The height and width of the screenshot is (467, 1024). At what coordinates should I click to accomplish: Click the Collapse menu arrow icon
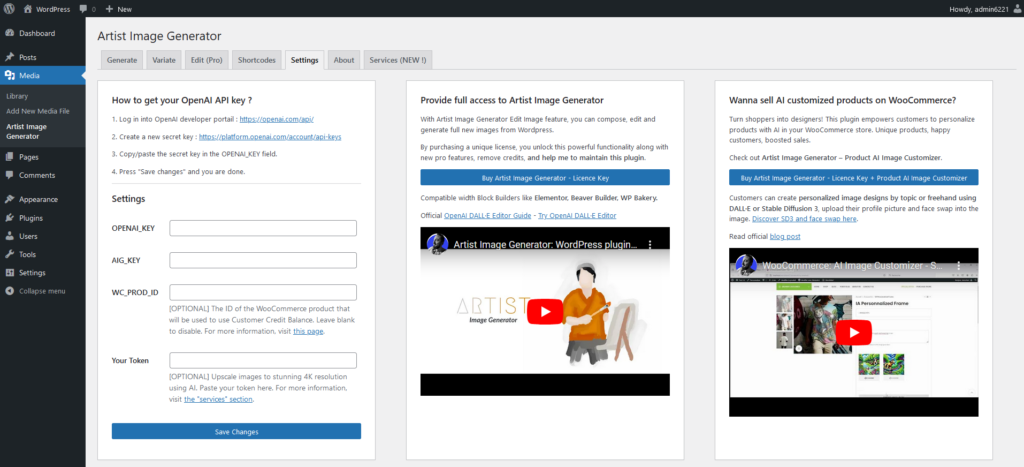point(9,291)
